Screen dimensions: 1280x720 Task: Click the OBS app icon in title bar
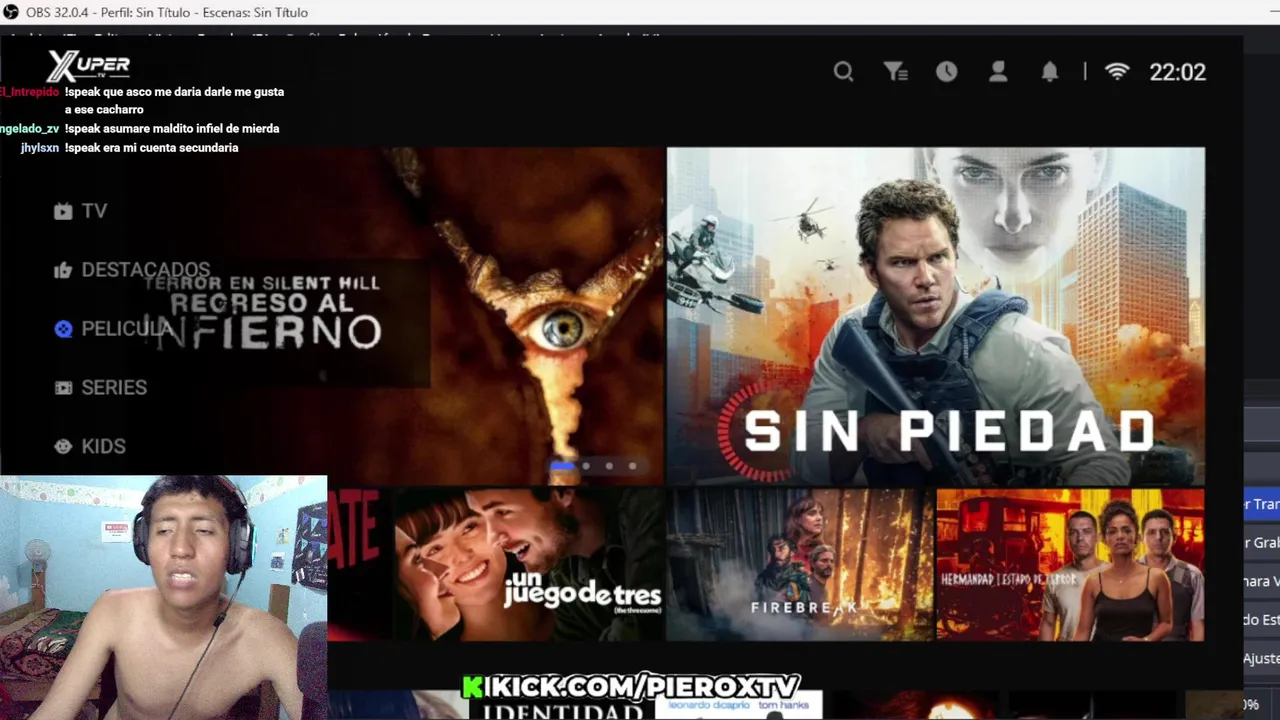pyautogui.click(x=11, y=12)
